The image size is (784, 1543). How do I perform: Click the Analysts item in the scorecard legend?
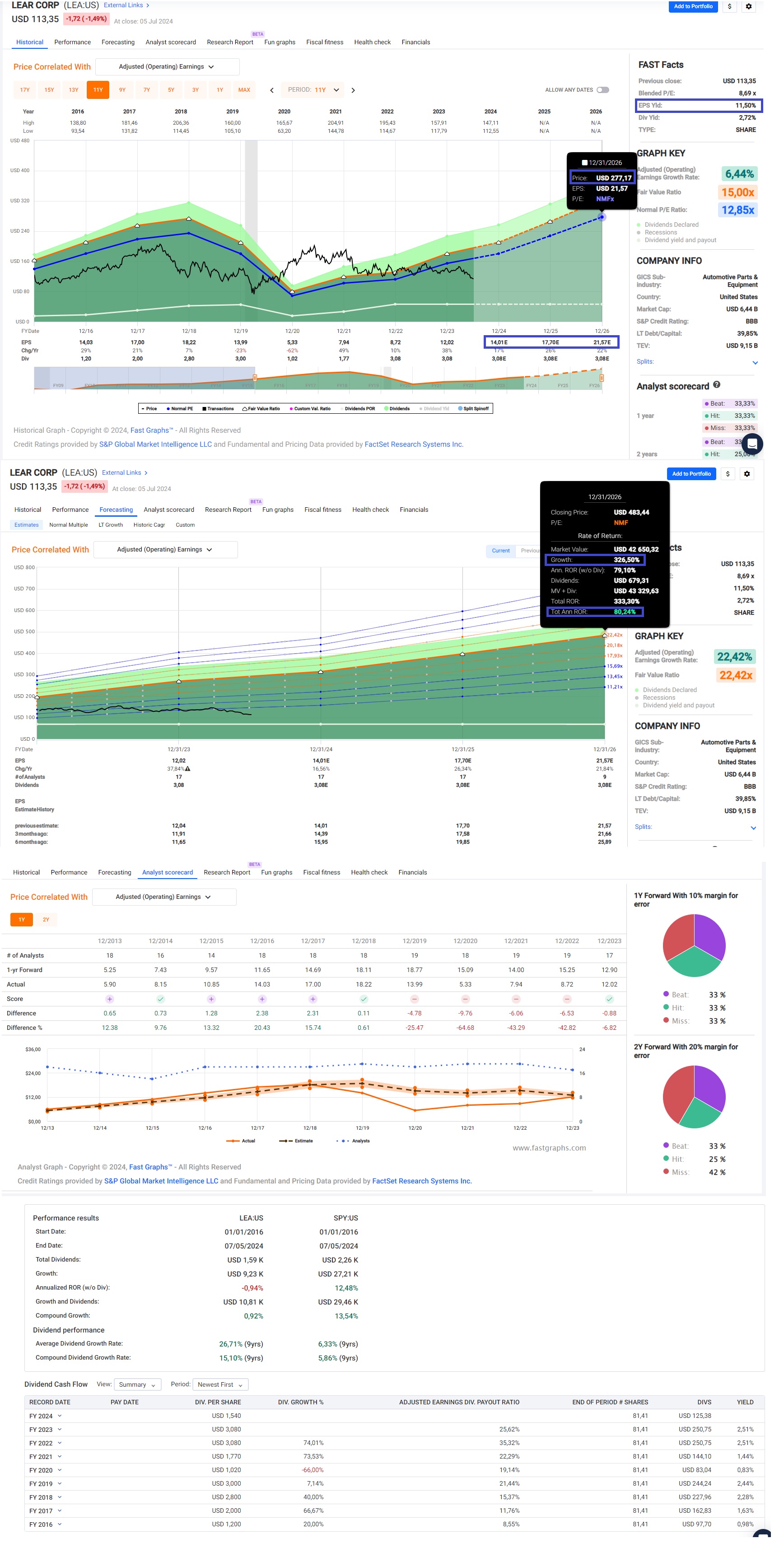(x=353, y=1141)
